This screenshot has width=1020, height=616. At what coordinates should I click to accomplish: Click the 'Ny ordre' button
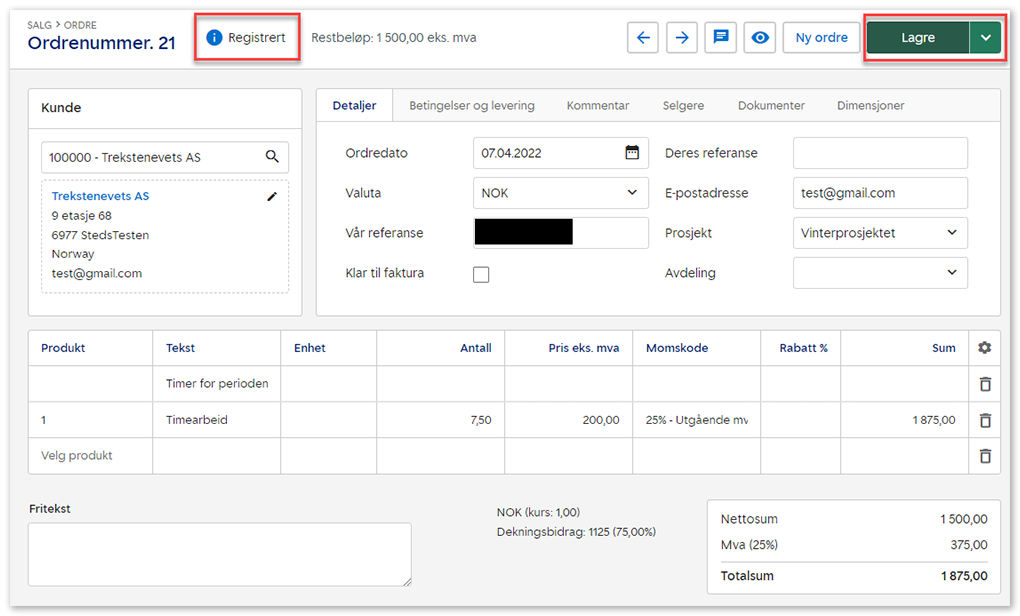point(821,38)
